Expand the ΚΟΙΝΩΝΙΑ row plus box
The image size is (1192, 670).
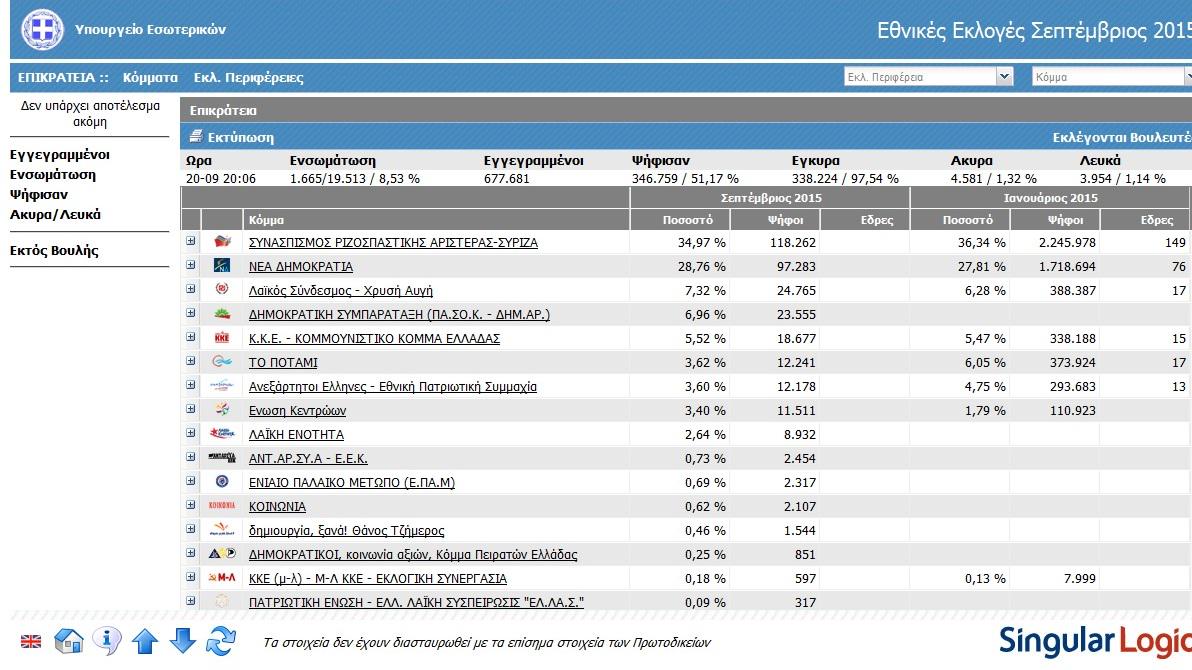pyautogui.click(x=191, y=505)
